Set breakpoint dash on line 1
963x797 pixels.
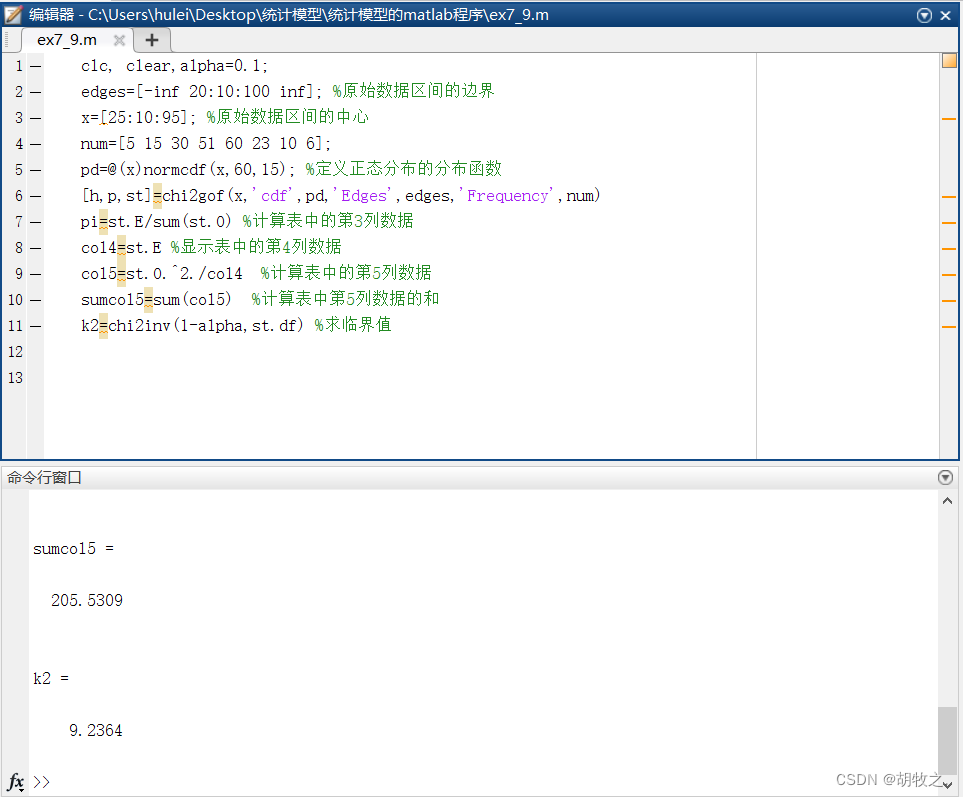[36, 66]
